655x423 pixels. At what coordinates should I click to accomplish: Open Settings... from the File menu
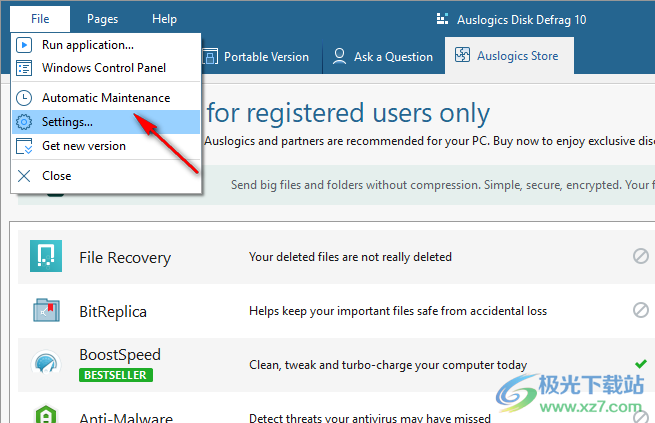(x=106, y=122)
